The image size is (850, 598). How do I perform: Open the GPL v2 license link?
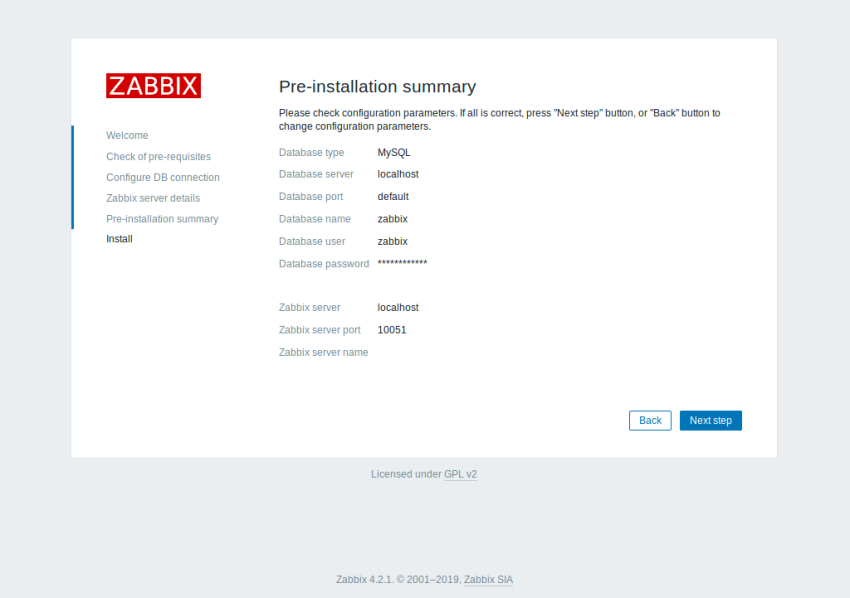pyautogui.click(x=460, y=474)
